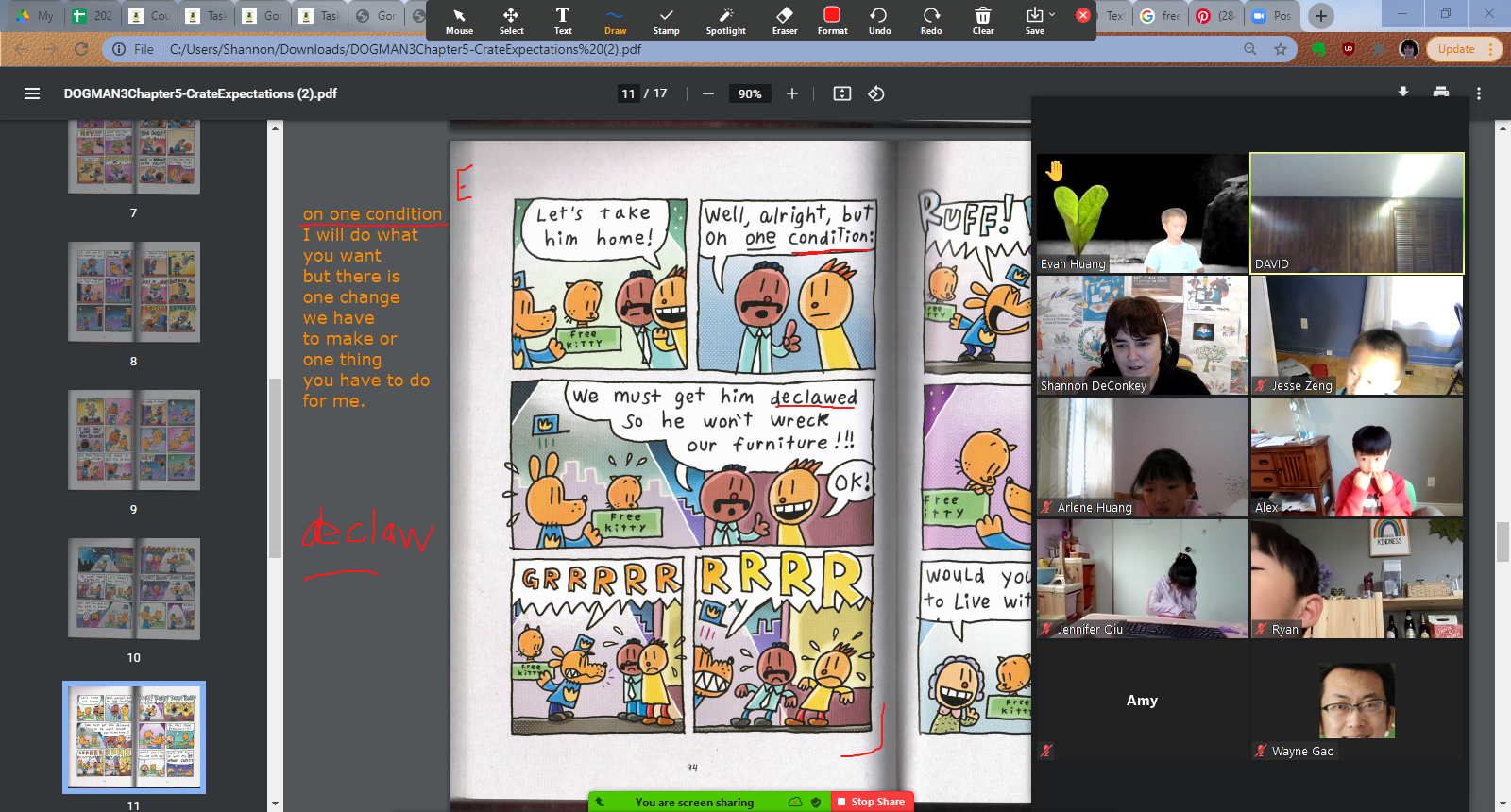Viewport: 1511px width, 812px height.
Task: Jump to page 9 thumbnail
Action: [134, 440]
